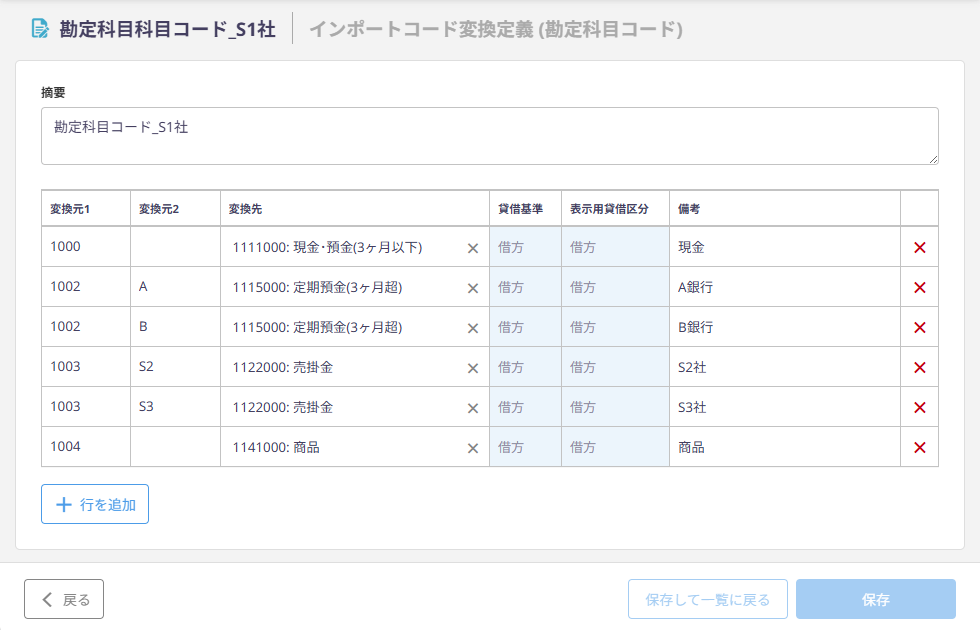Edit the 備考 cell reading S3社
The height and width of the screenshot is (630, 980).
[785, 407]
